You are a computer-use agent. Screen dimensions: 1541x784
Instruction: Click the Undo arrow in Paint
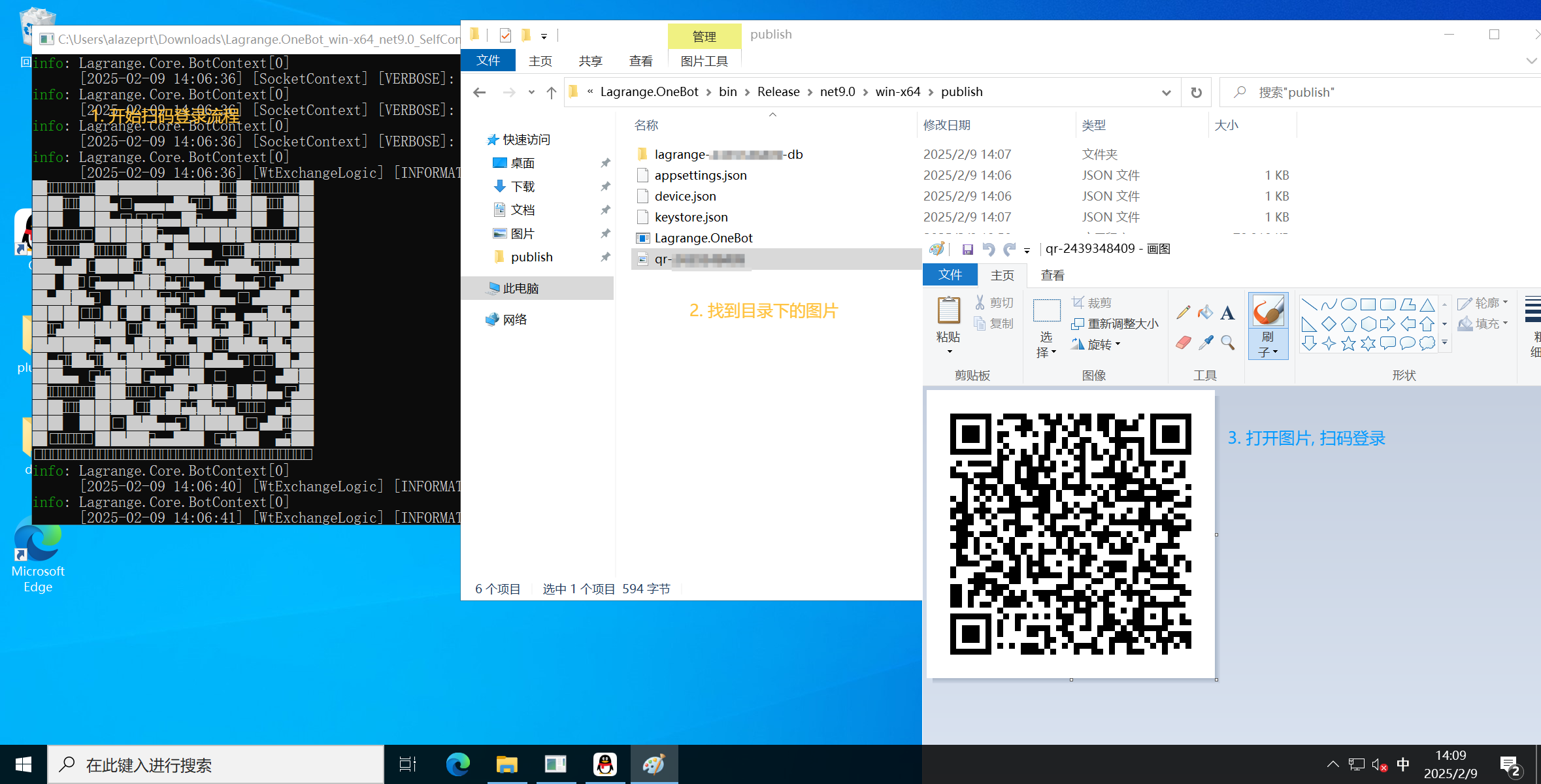[989, 249]
